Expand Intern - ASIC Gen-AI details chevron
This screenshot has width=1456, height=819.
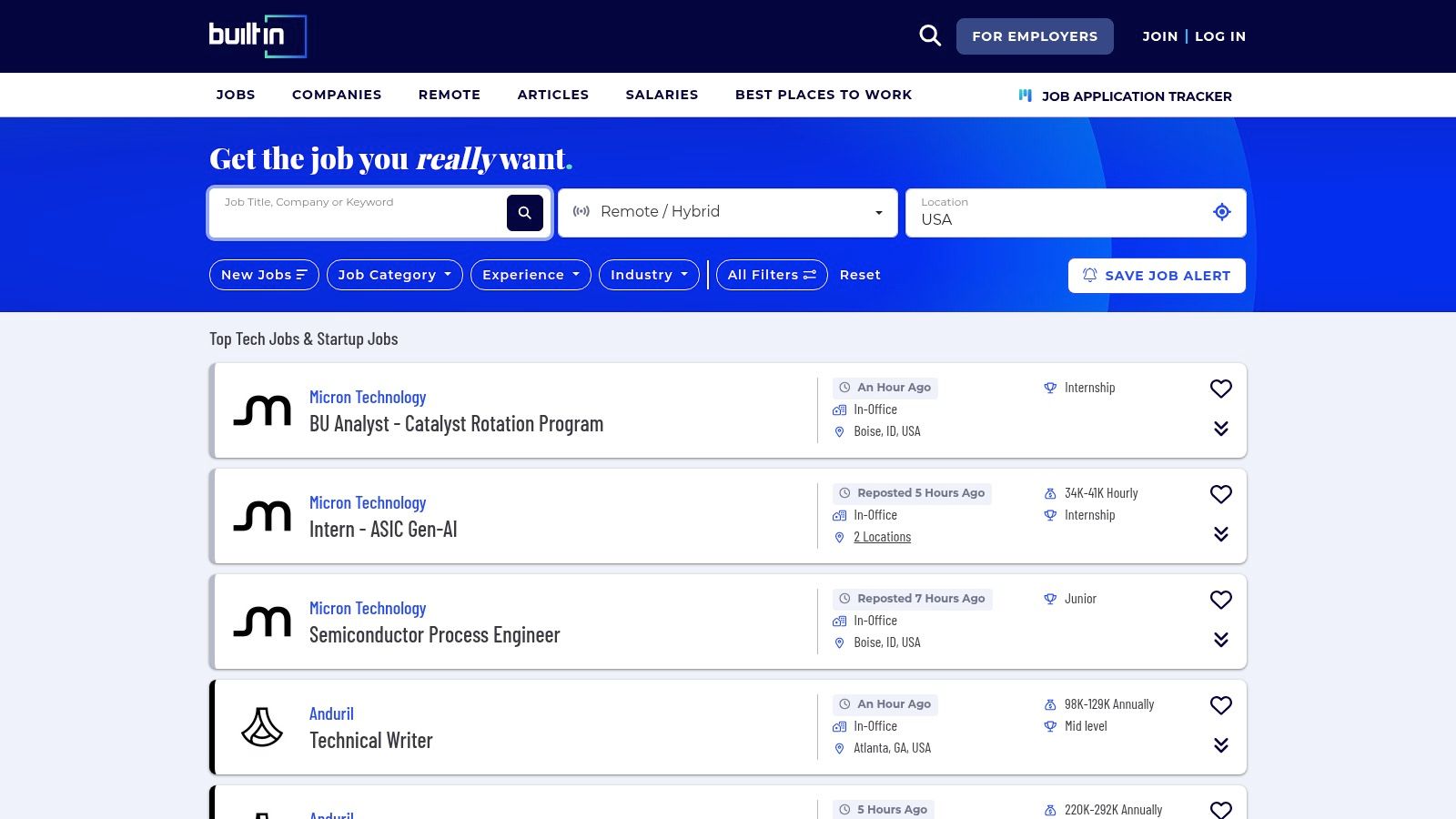click(1221, 534)
